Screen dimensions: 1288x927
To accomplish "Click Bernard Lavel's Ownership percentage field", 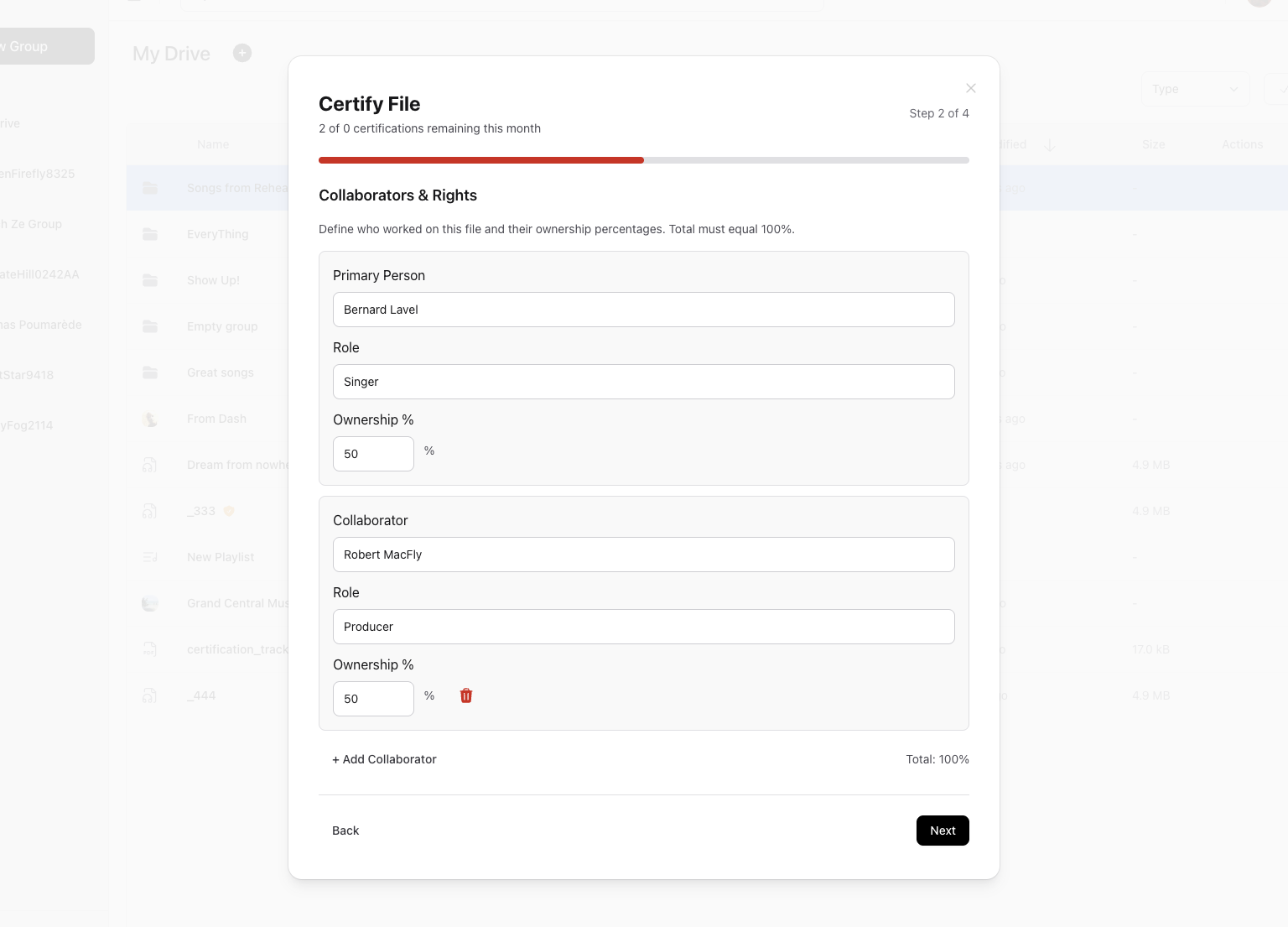I will pos(373,454).
